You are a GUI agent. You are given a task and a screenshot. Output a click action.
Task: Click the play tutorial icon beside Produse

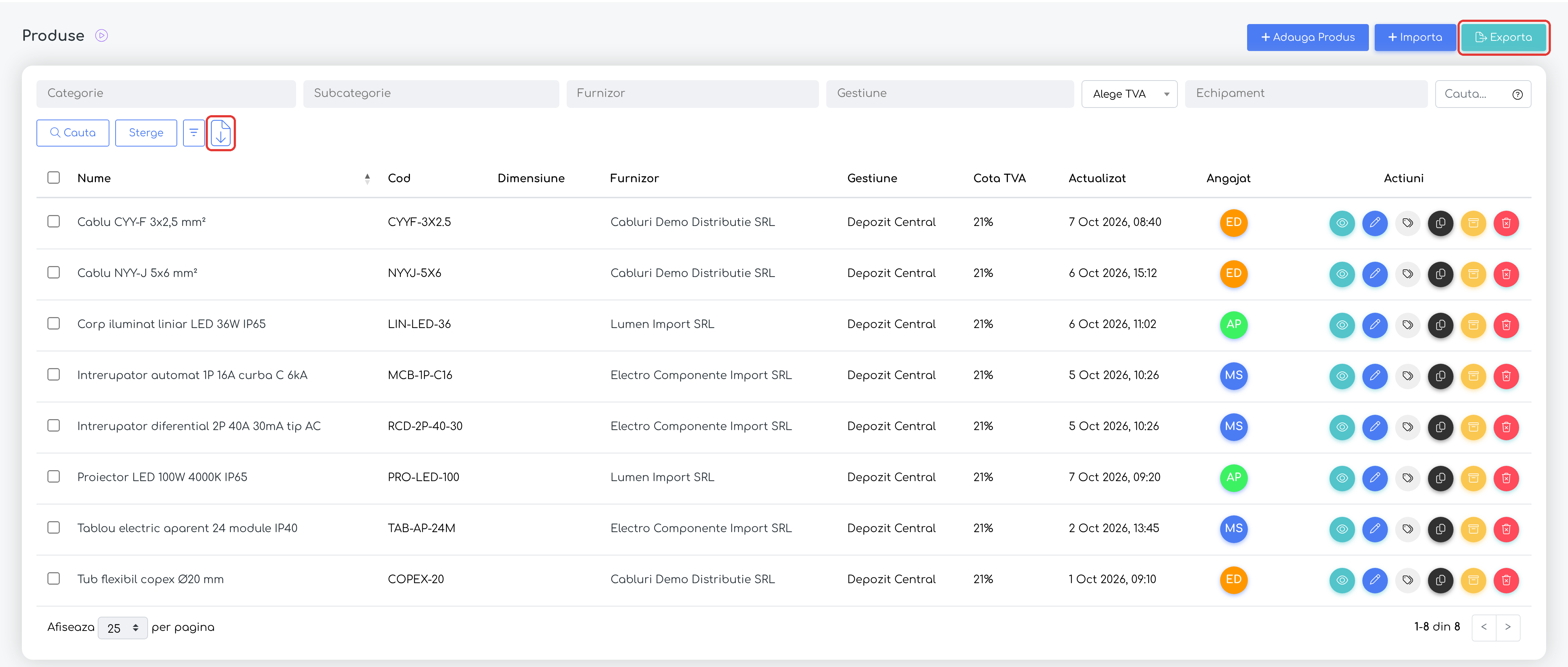pyautogui.click(x=102, y=36)
